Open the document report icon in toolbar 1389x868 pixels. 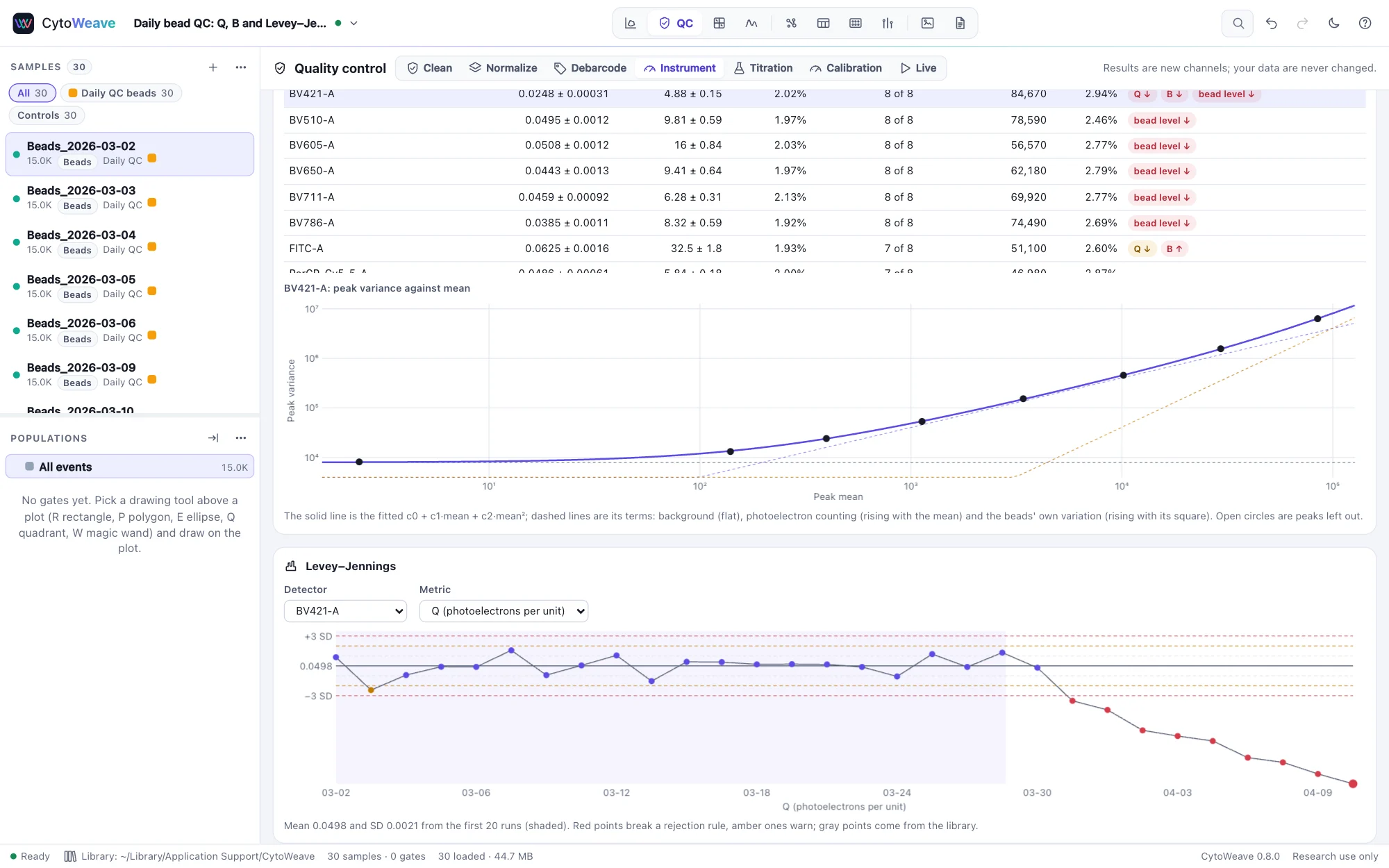[x=960, y=23]
